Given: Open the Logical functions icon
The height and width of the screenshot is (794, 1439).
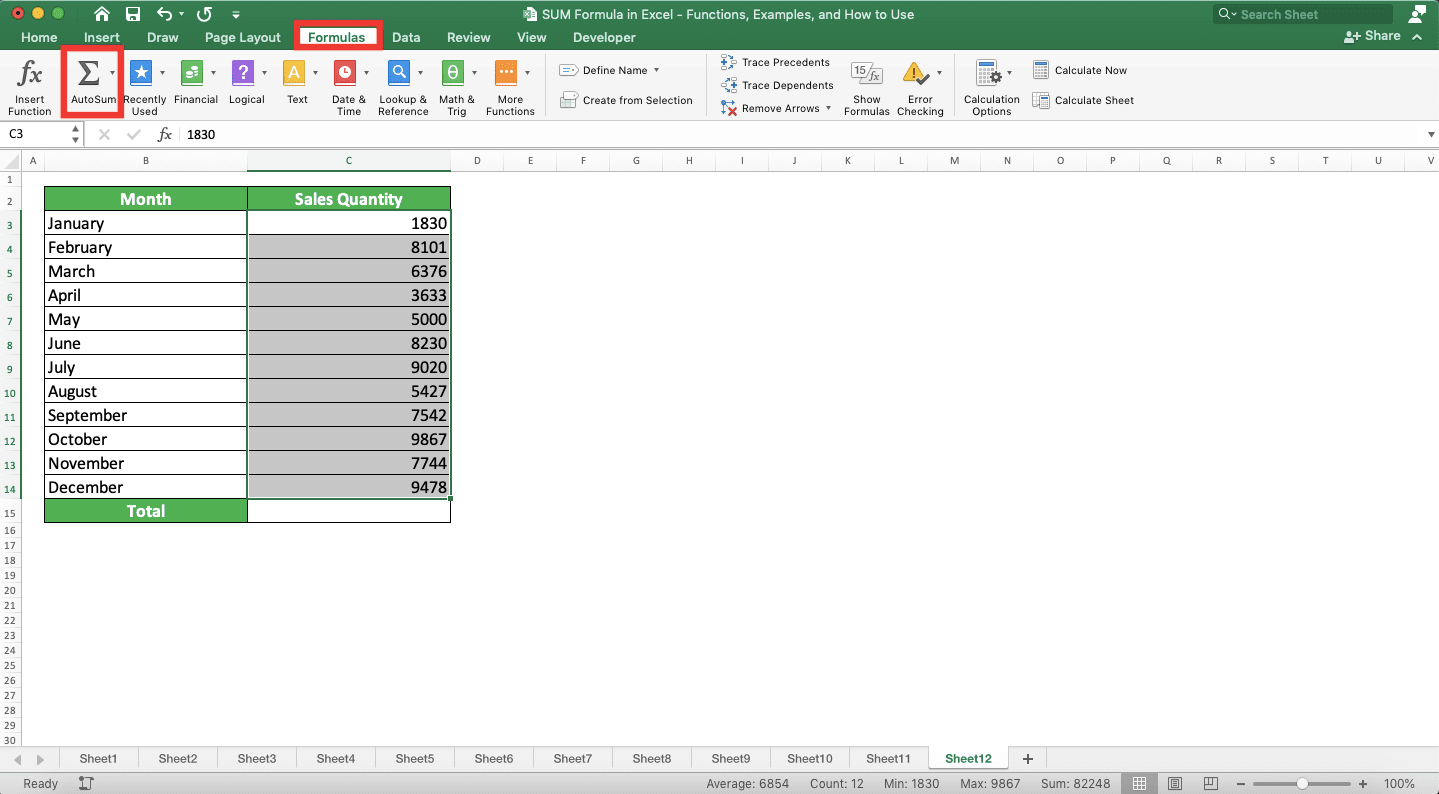Looking at the screenshot, I should [x=242, y=73].
